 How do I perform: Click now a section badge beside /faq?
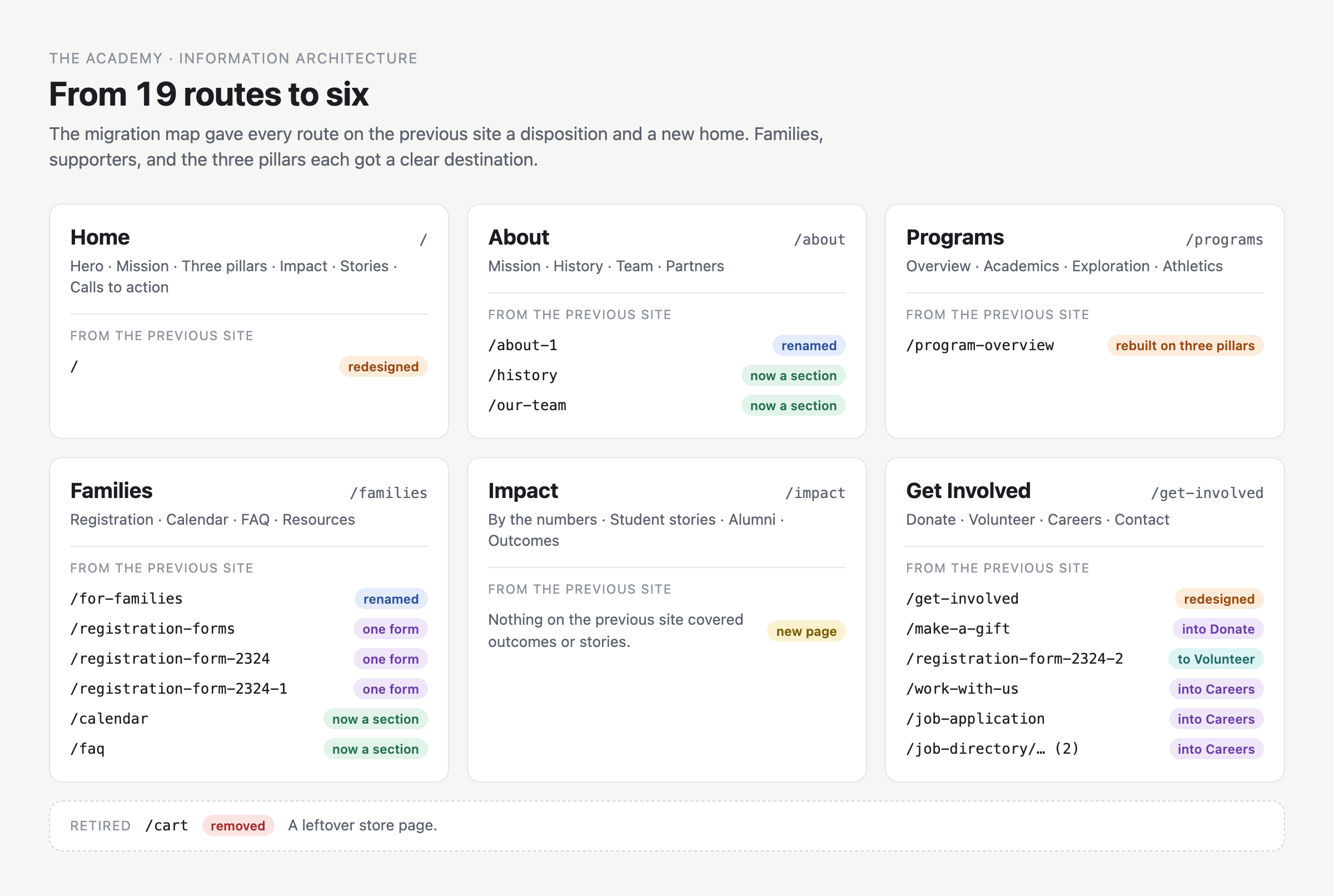pos(375,749)
